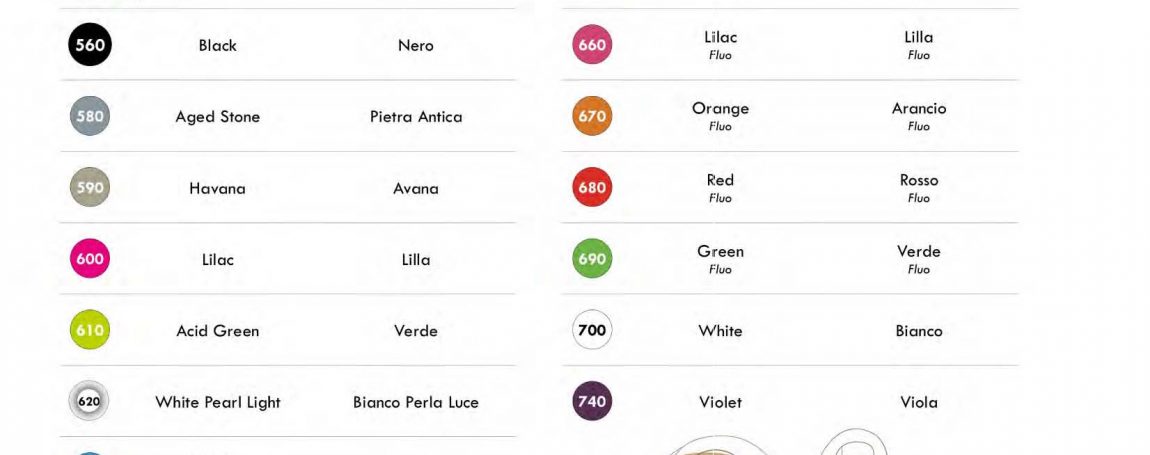Click the White Pearl Light name
The width and height of the screenshot is (1150, 455).
[x=218, y=403]
